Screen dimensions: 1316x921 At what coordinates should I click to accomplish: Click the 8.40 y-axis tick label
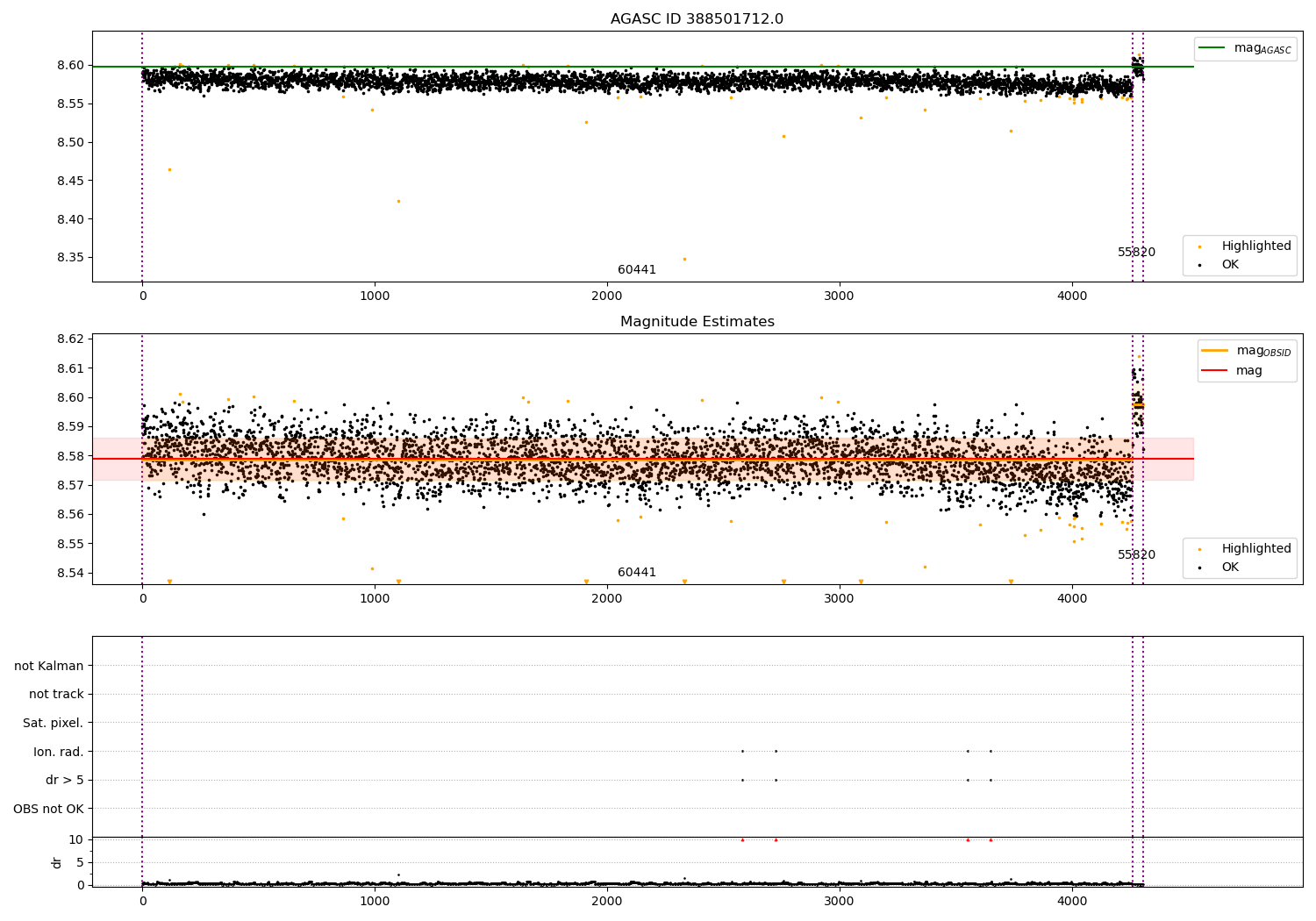(69, 220)
